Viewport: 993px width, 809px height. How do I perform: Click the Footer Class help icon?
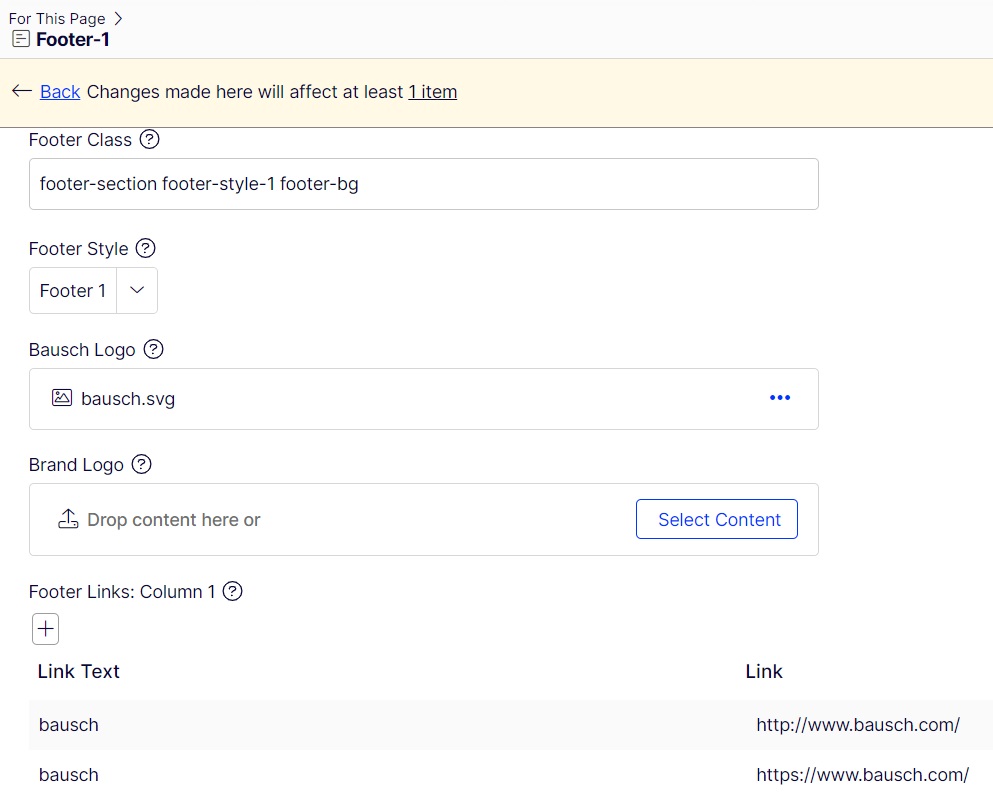149,140
